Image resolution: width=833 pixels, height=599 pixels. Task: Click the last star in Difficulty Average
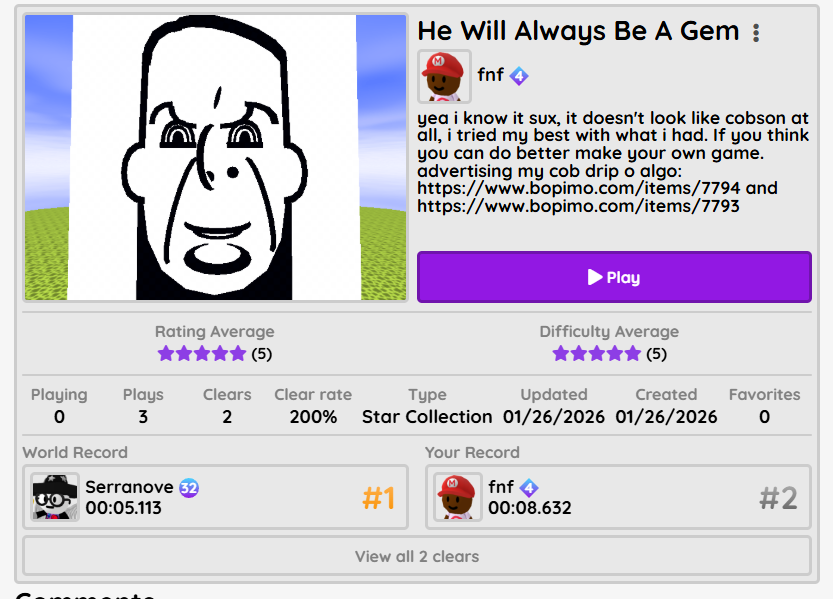(x=633, y=354)
